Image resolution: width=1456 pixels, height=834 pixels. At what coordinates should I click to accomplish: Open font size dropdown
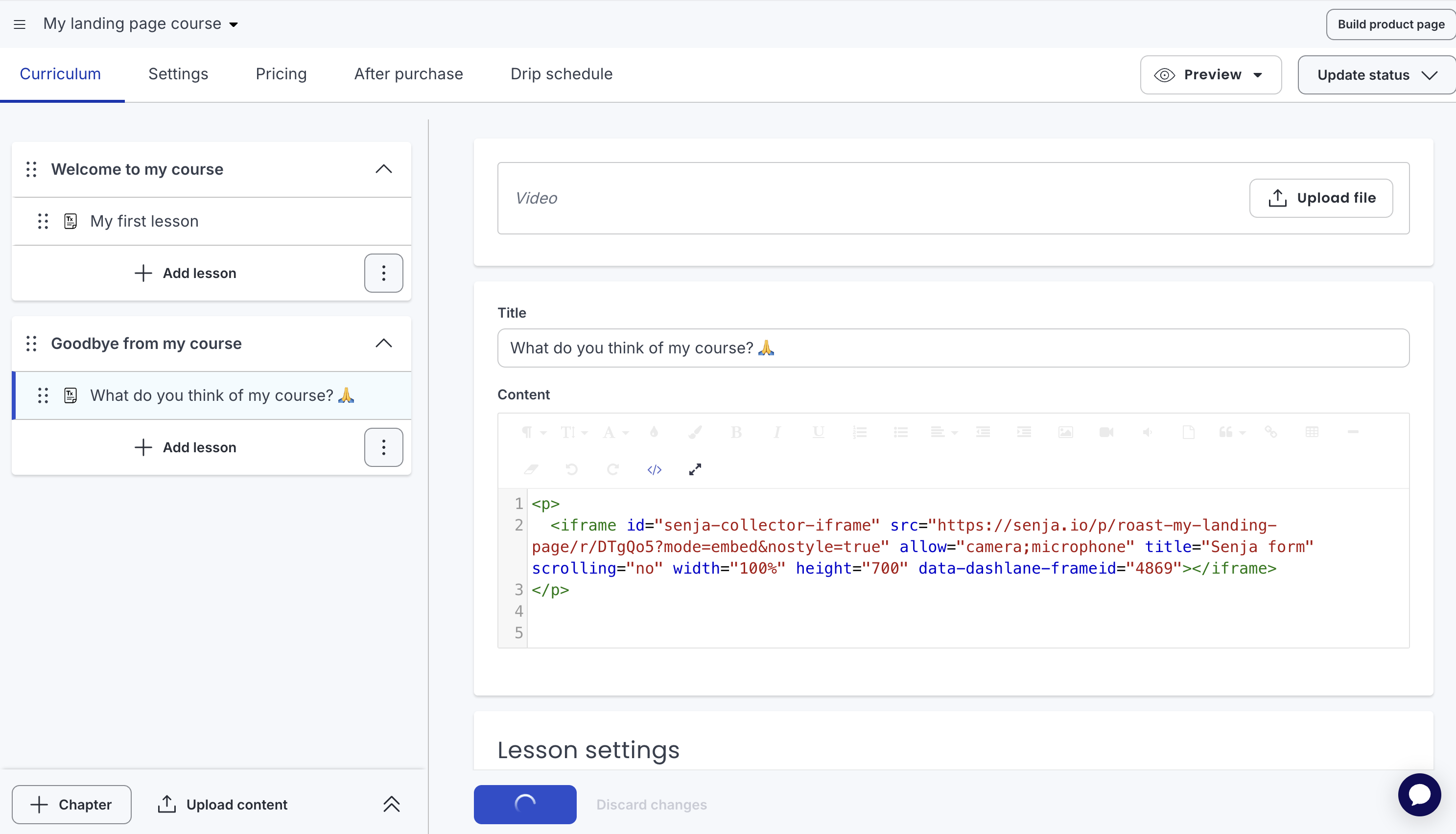574,433
